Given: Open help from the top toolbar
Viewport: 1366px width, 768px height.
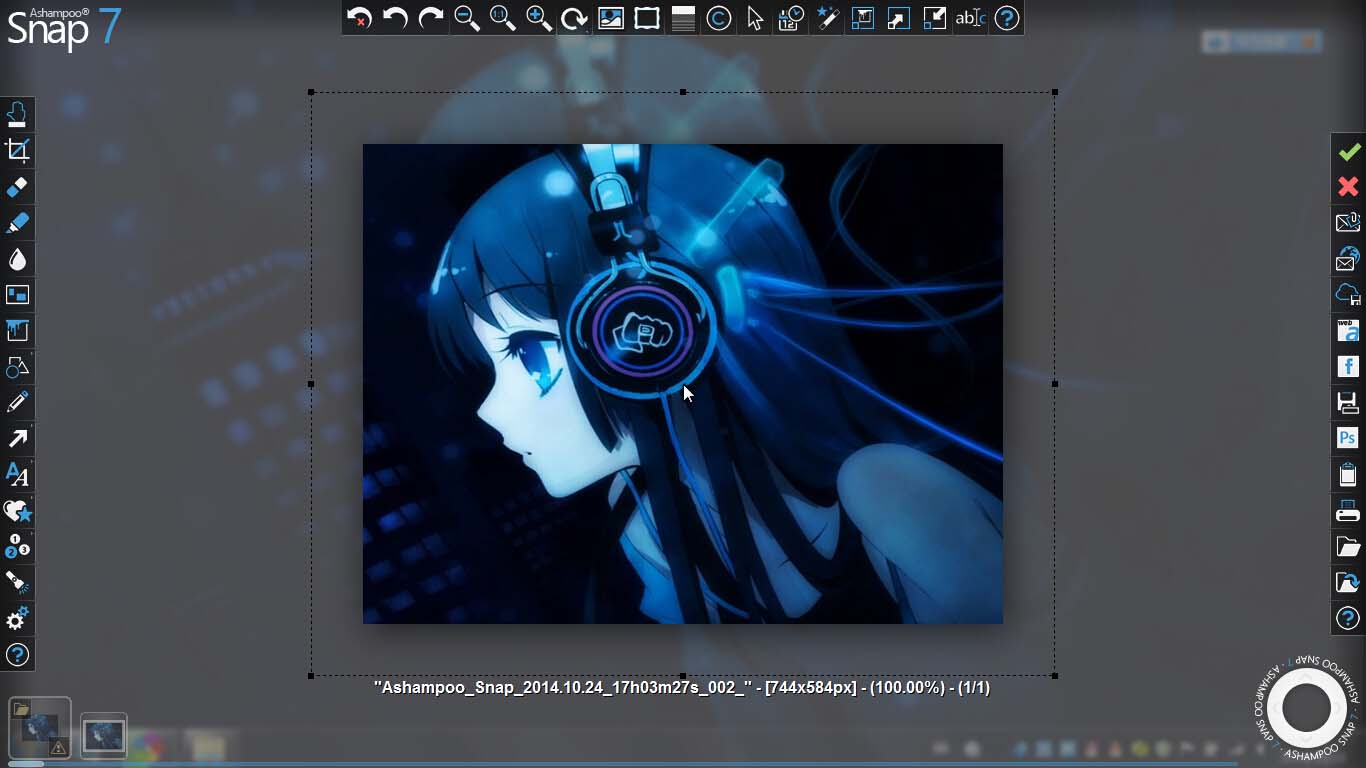Looking at the screenshot, I should [x=1007, y=18].
